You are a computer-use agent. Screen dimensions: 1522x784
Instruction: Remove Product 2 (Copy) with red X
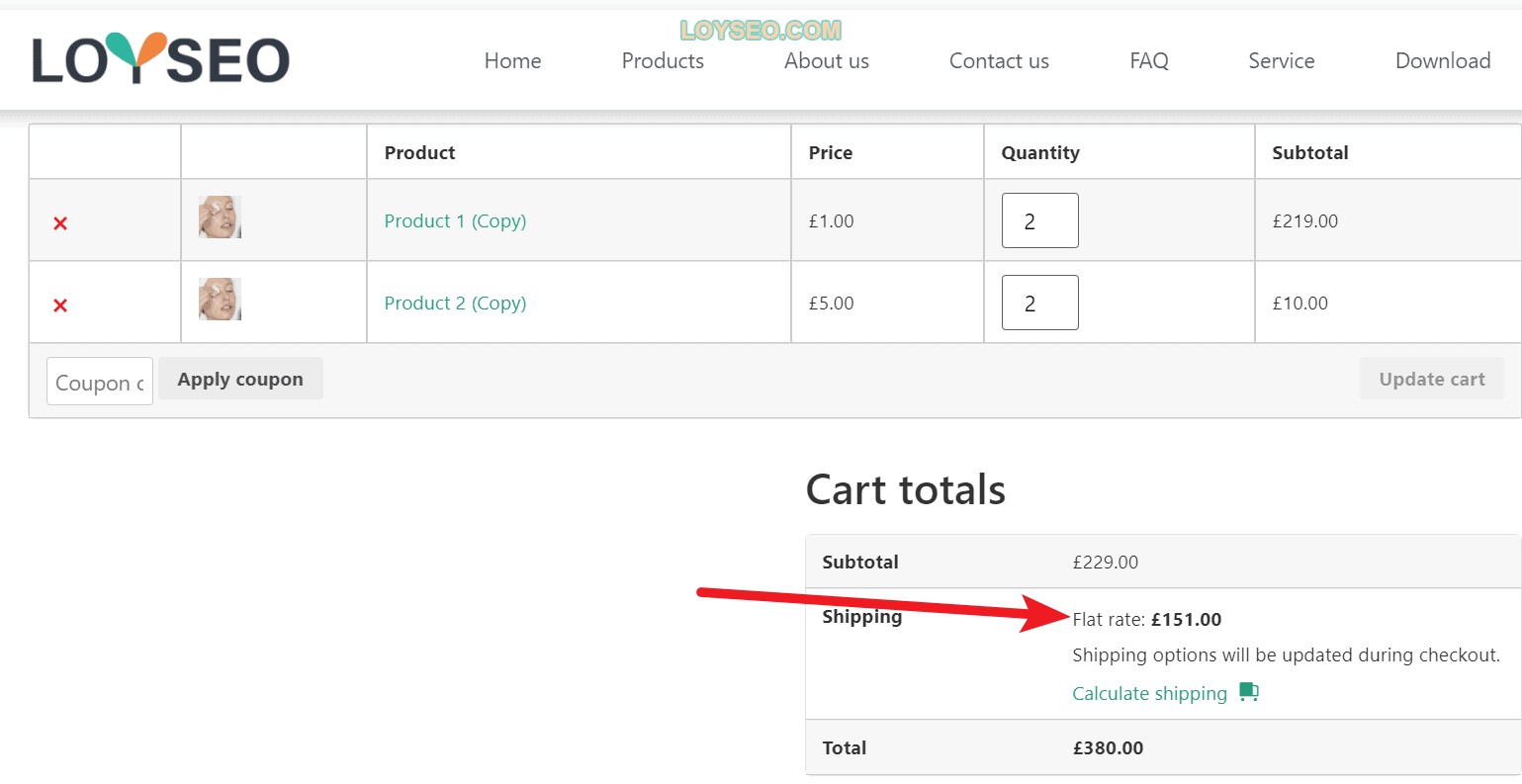[x=60, y=305]
